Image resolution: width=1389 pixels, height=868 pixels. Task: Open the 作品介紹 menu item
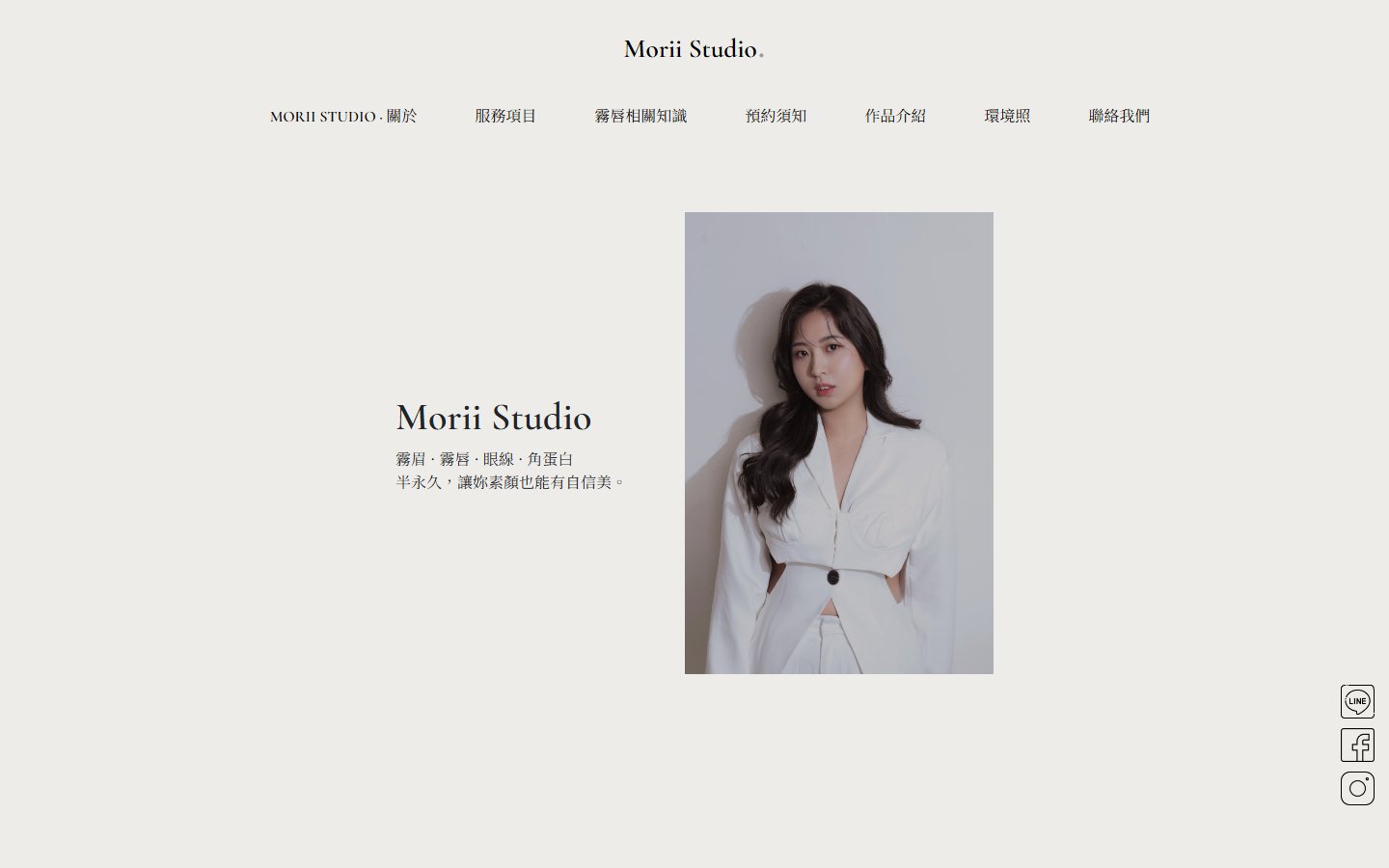point(895,116)
